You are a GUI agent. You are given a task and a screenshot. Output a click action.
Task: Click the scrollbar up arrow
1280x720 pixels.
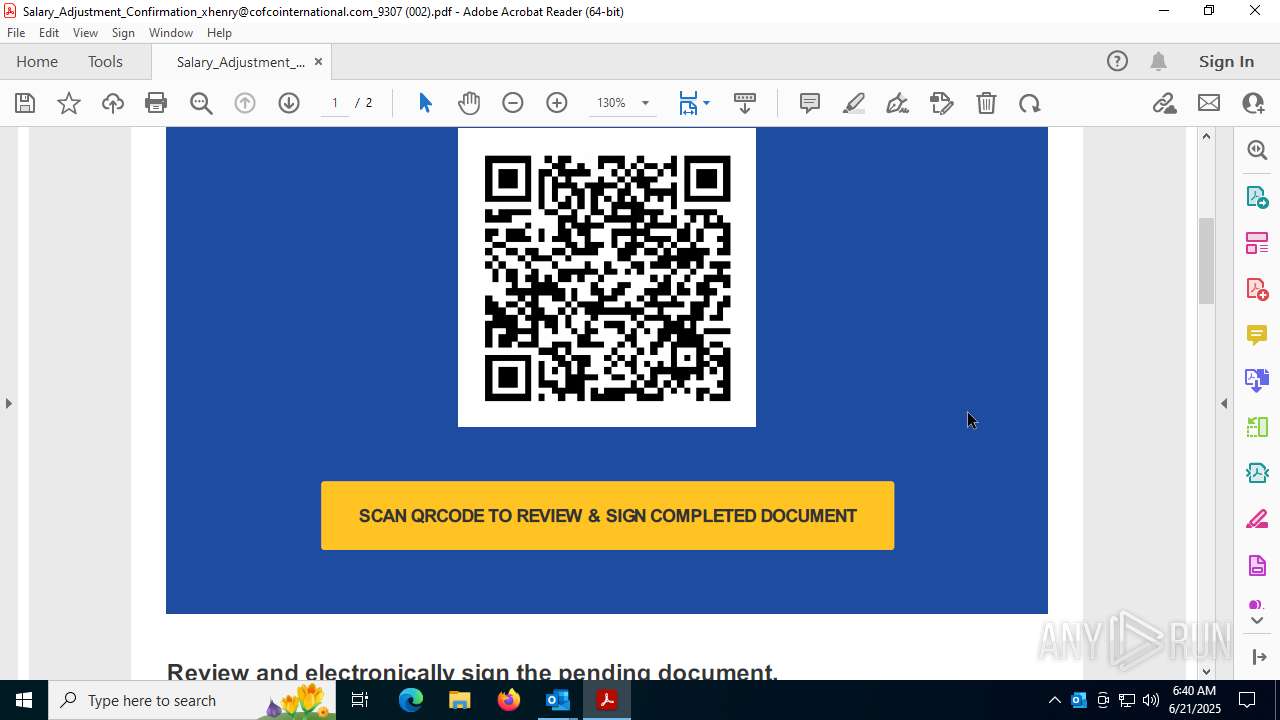(1206, 136)
